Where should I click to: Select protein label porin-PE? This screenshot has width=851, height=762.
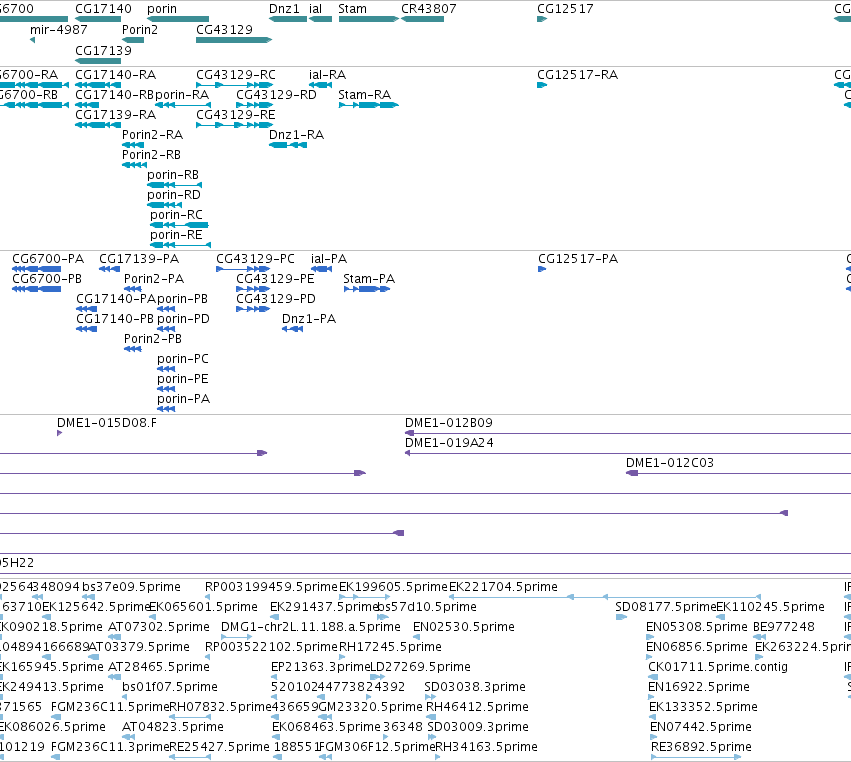[183, 379]
